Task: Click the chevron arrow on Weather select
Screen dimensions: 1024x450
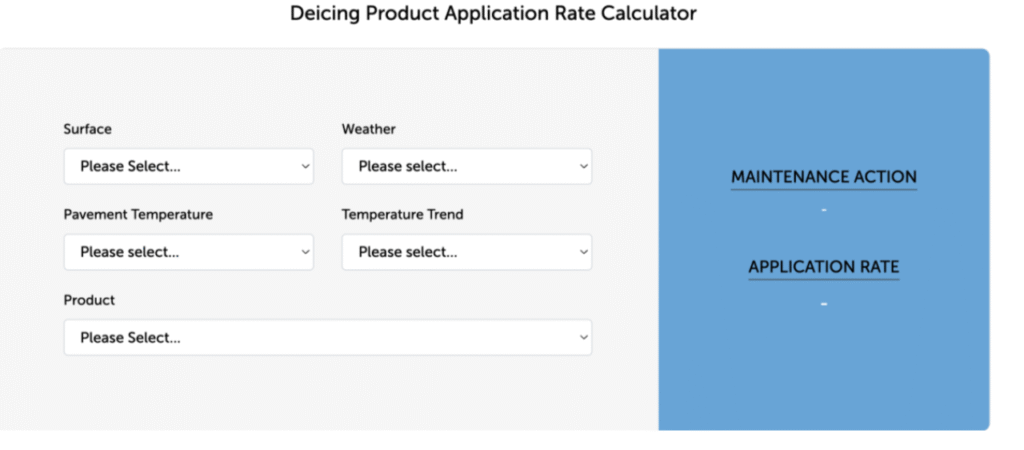Action: click(584, 167)
